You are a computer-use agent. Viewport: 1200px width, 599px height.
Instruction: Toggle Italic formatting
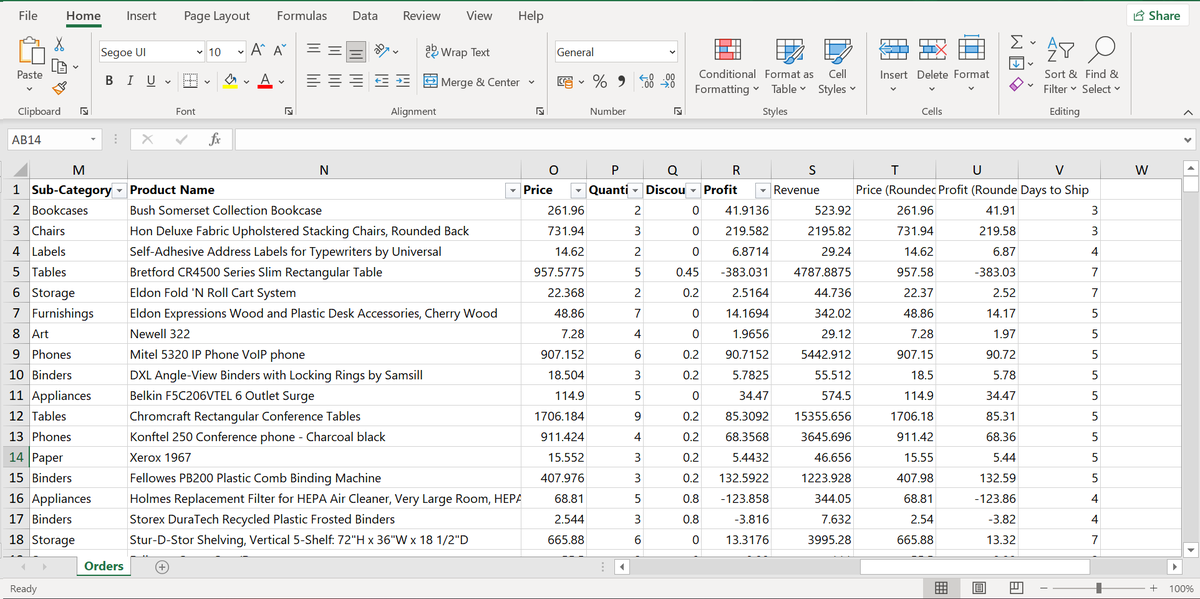[128, 82]
